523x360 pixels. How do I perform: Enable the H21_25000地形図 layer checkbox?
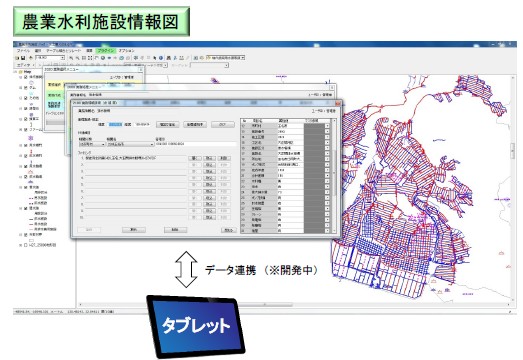tap(26, 245)
